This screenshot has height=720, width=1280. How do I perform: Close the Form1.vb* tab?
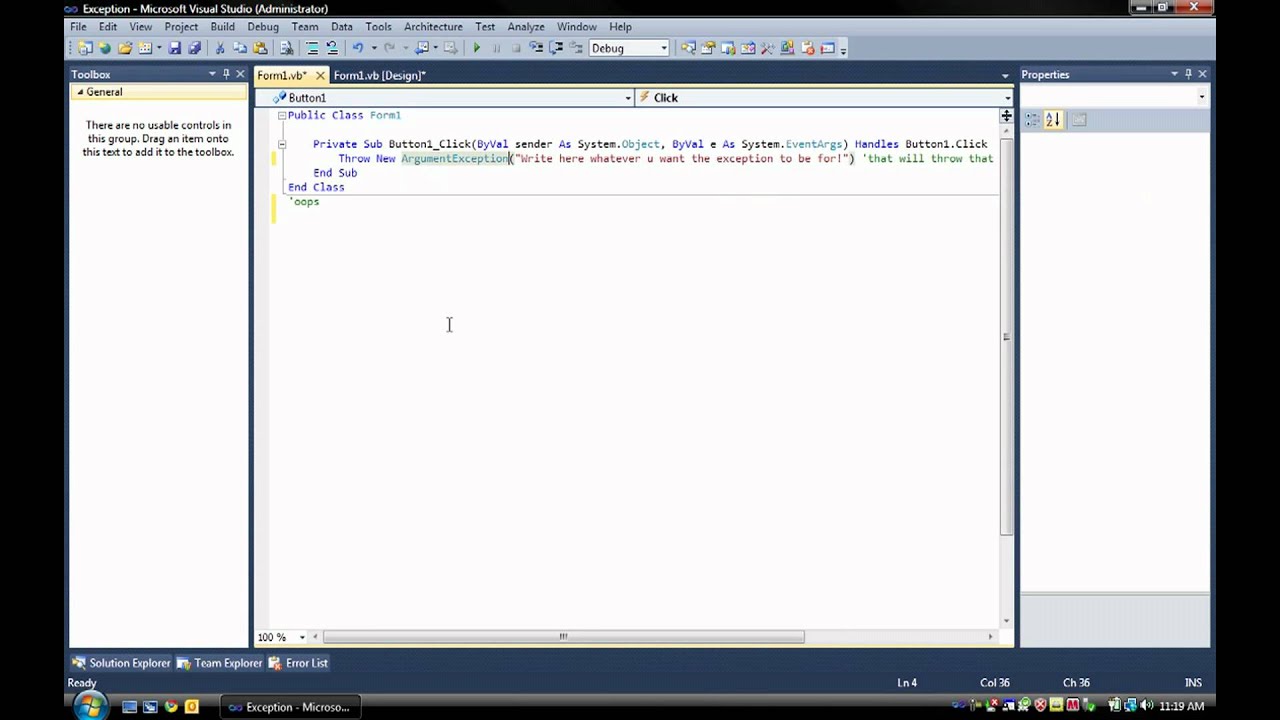click(x=320, y=75)
